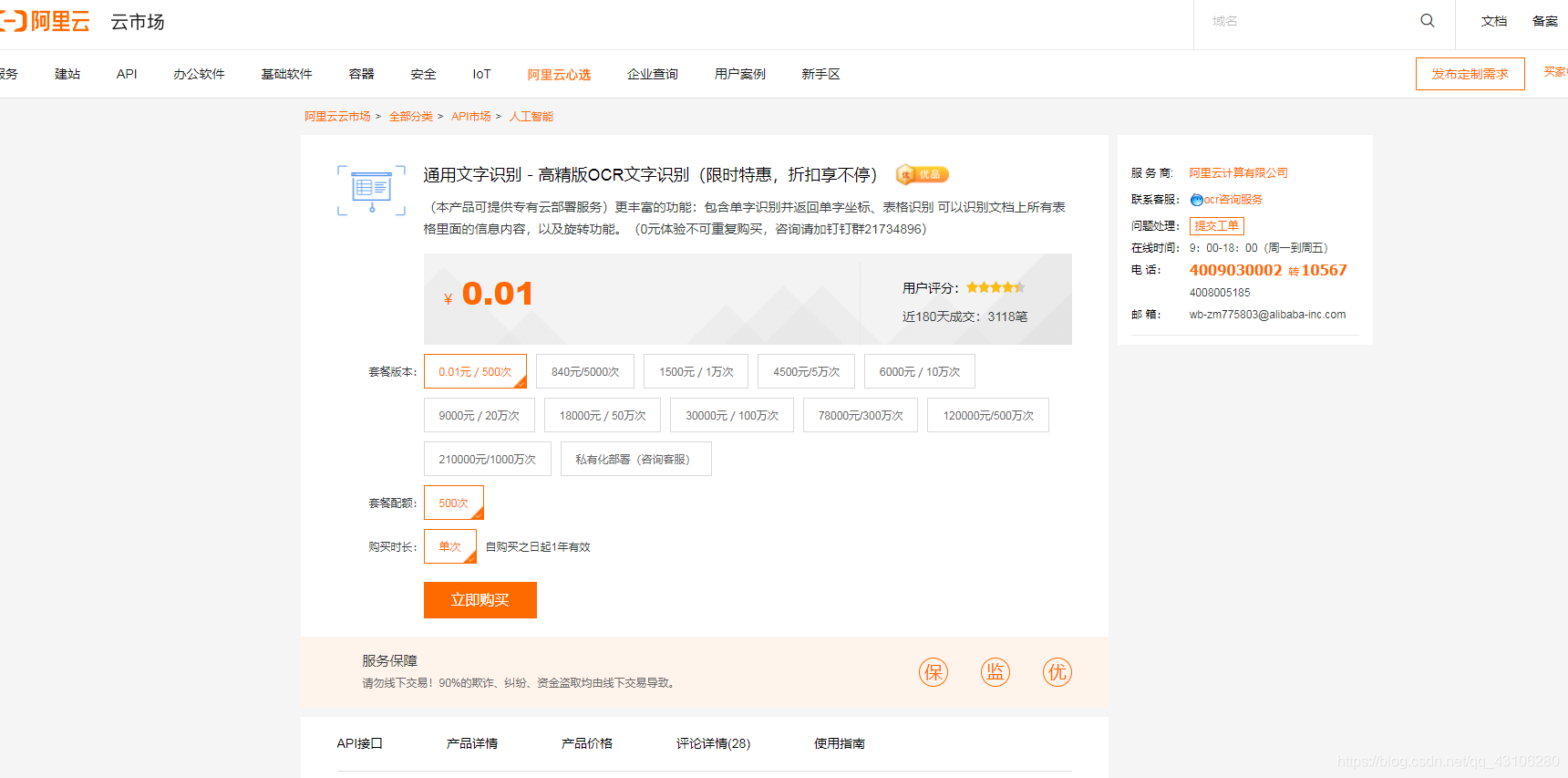Screen dimensions: 1568x778
Task: Select the 9000元 / 20万次 package
Action: tap(480, 415)
